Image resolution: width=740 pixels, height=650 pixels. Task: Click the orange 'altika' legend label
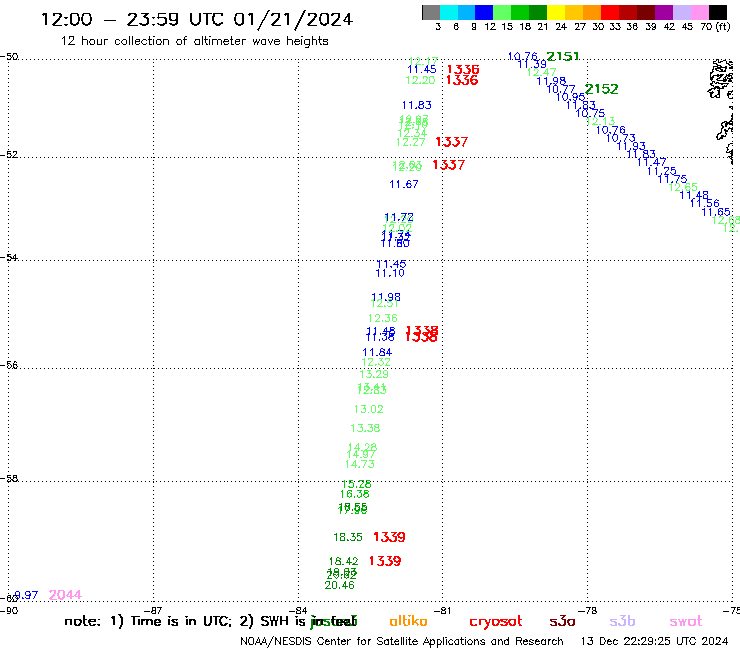408,621
